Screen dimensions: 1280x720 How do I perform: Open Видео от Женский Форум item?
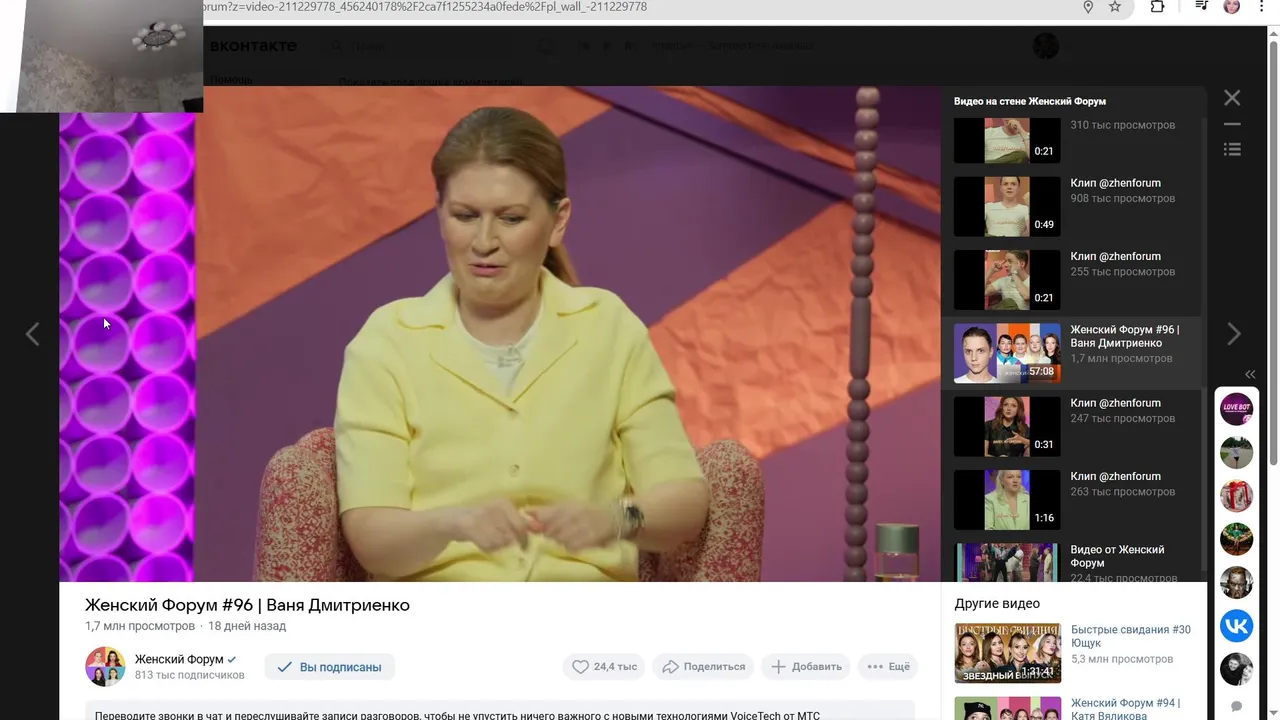click(x=1117, y=556)
